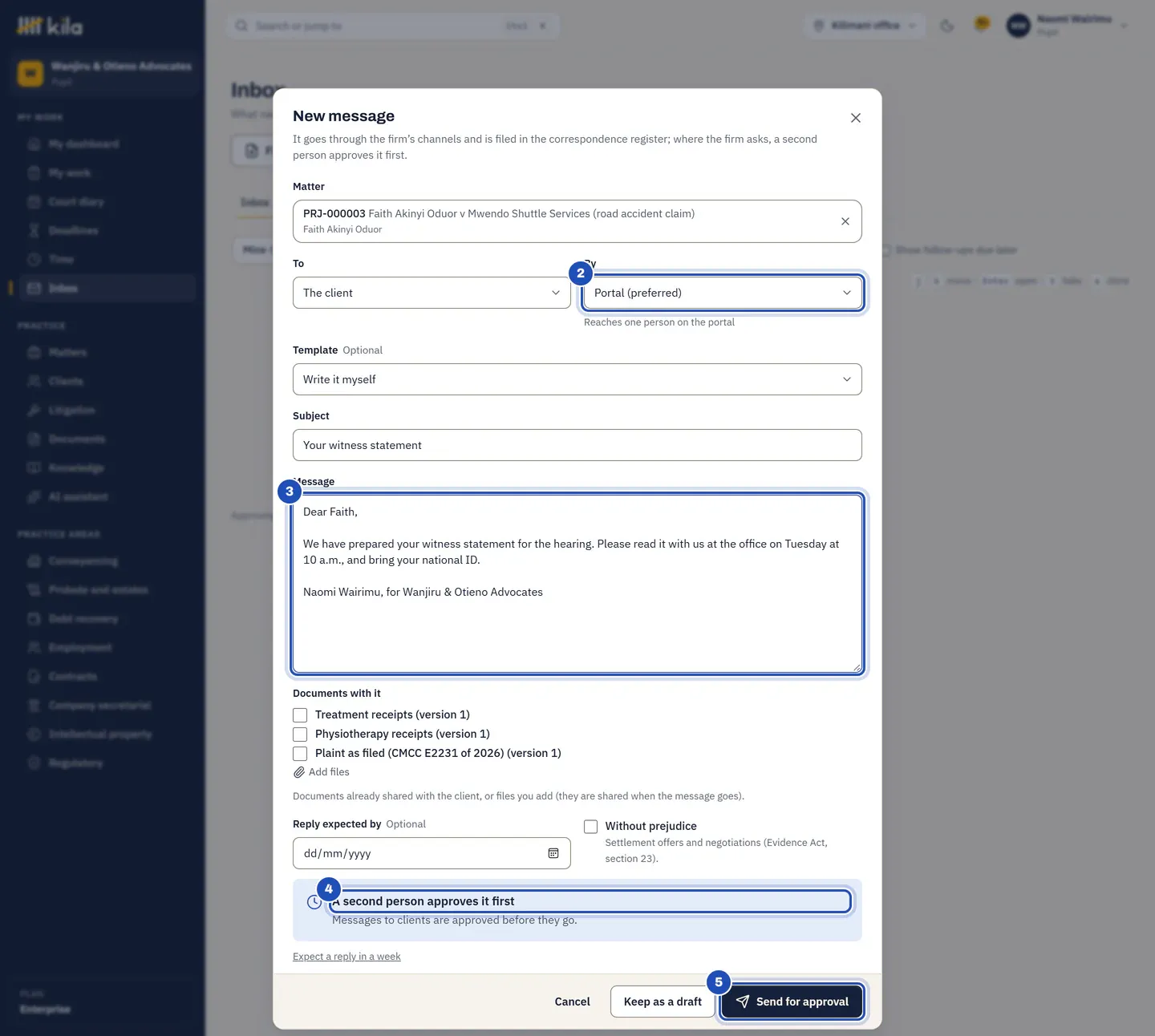Enable the Without prejudice checkbox
Viewport: 1155px width, 1036px height.
point(591,827)
